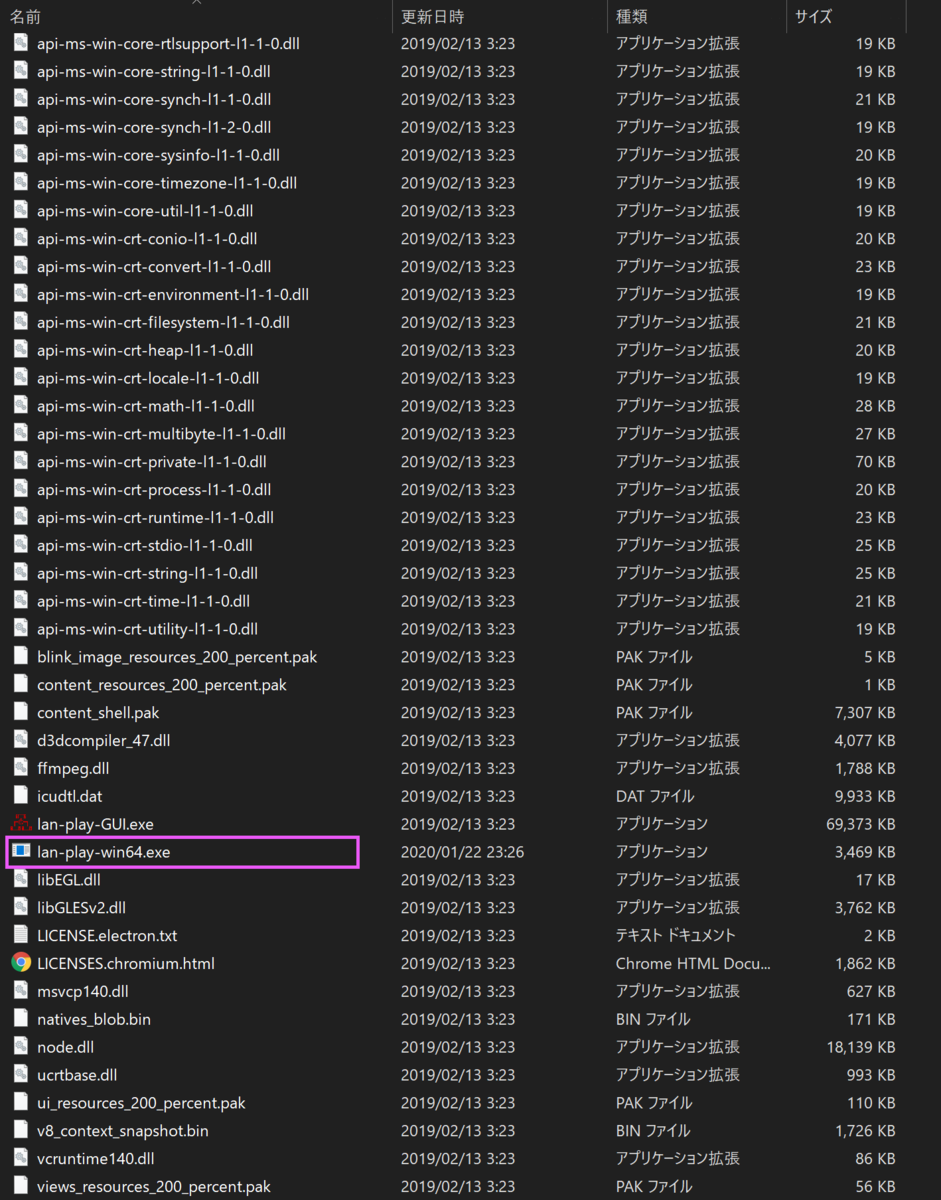Image resolution: width=941 pixels, height=1200 pixels.
Task: Click the DLL icon of node.dll
Action: [x=21, y=1047]
